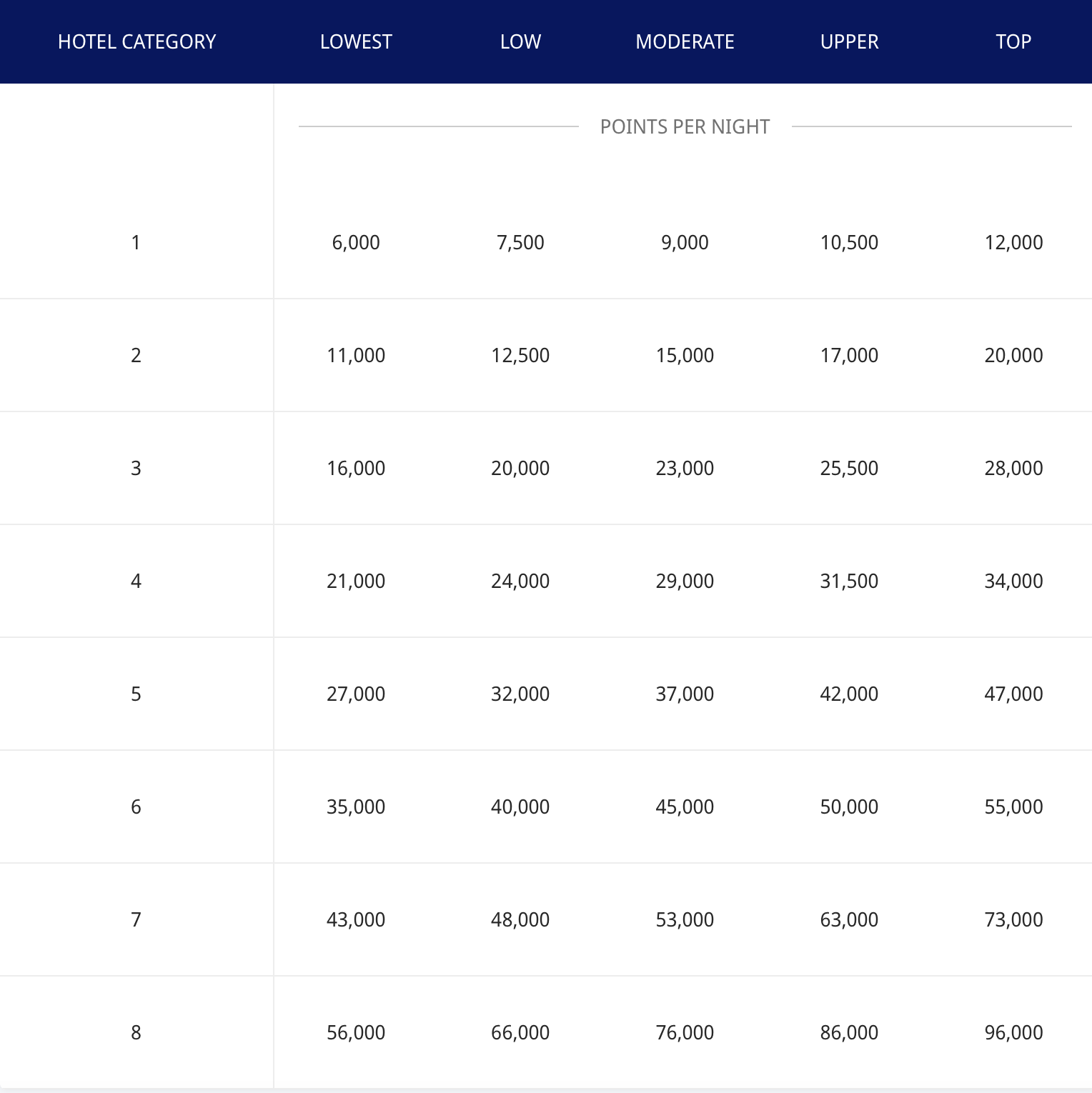
Task: Select the 96,000 points cell
Action: pos(1013,1032)
